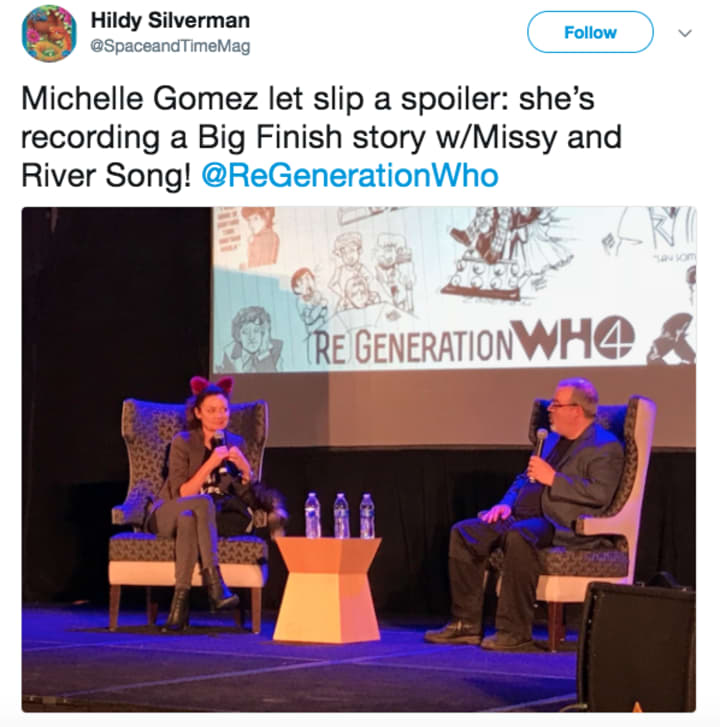Click the cartoon portrait on screen's left

coord(253,338)
